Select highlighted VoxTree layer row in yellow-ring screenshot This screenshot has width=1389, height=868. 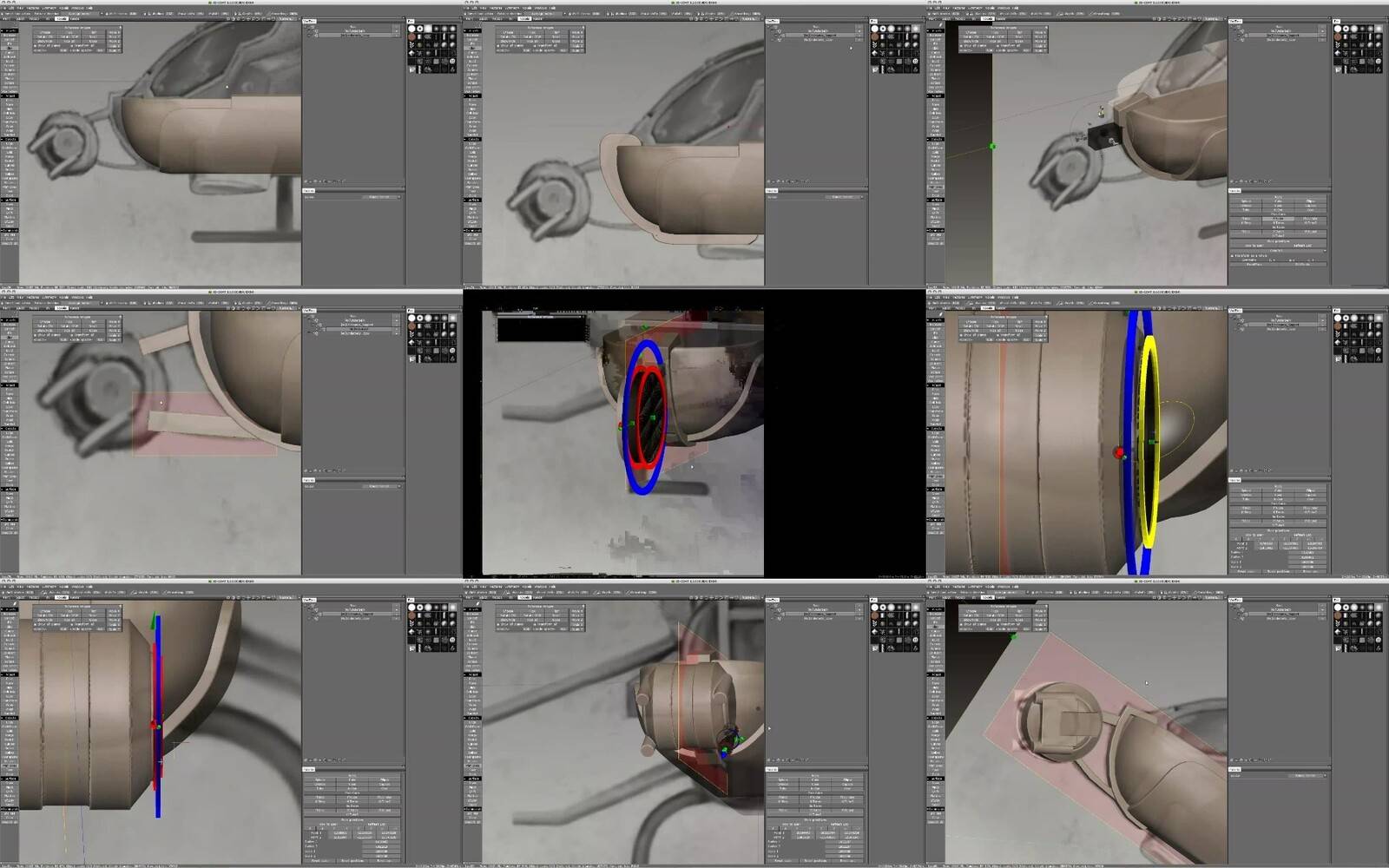pyautogui.click(x=1282, y=325)
